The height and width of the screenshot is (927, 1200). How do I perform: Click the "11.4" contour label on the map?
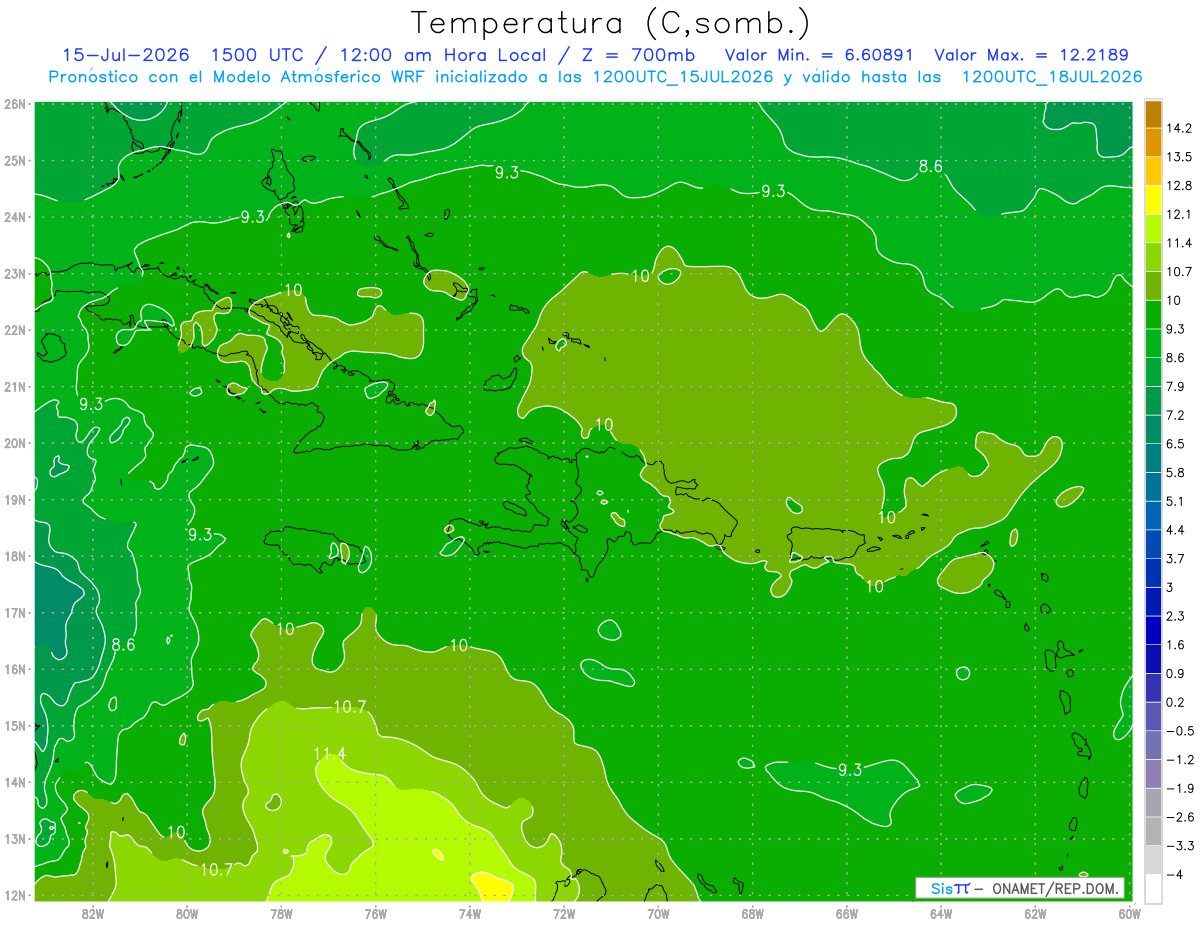[x=329, y=753]
